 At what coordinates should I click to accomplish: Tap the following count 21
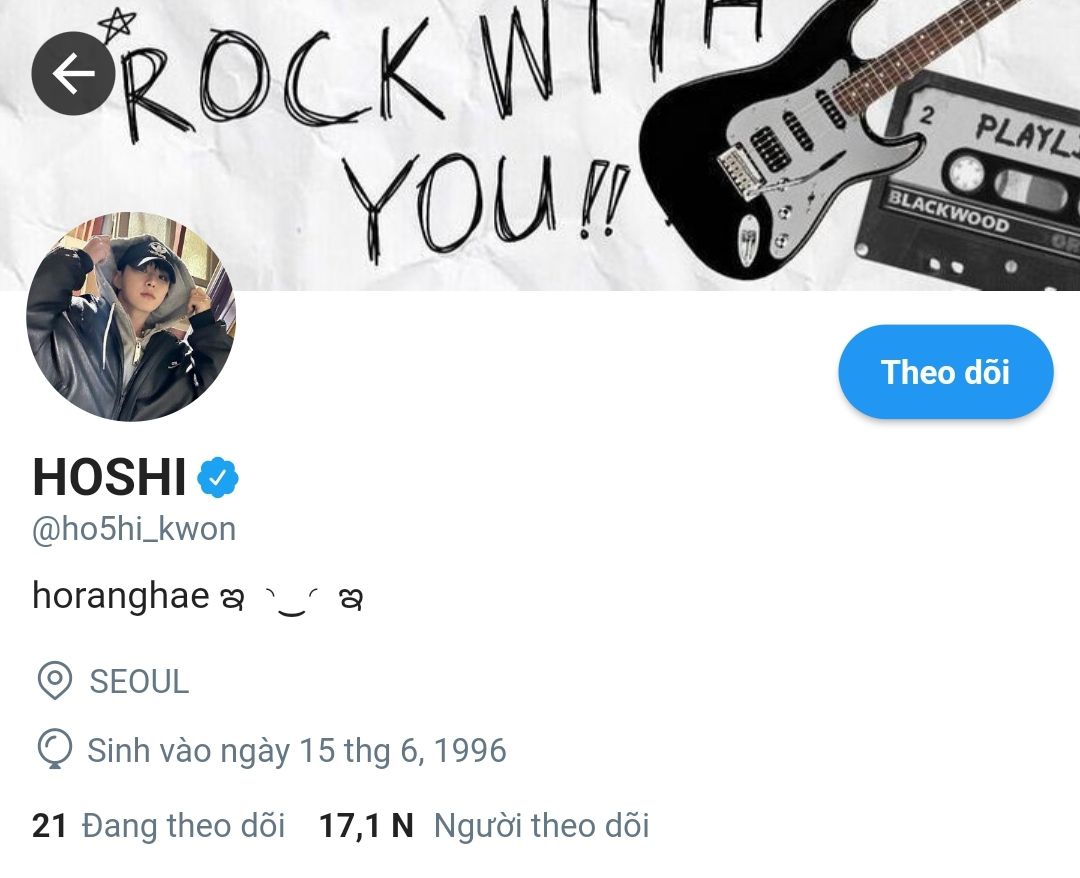pos(49,826)
